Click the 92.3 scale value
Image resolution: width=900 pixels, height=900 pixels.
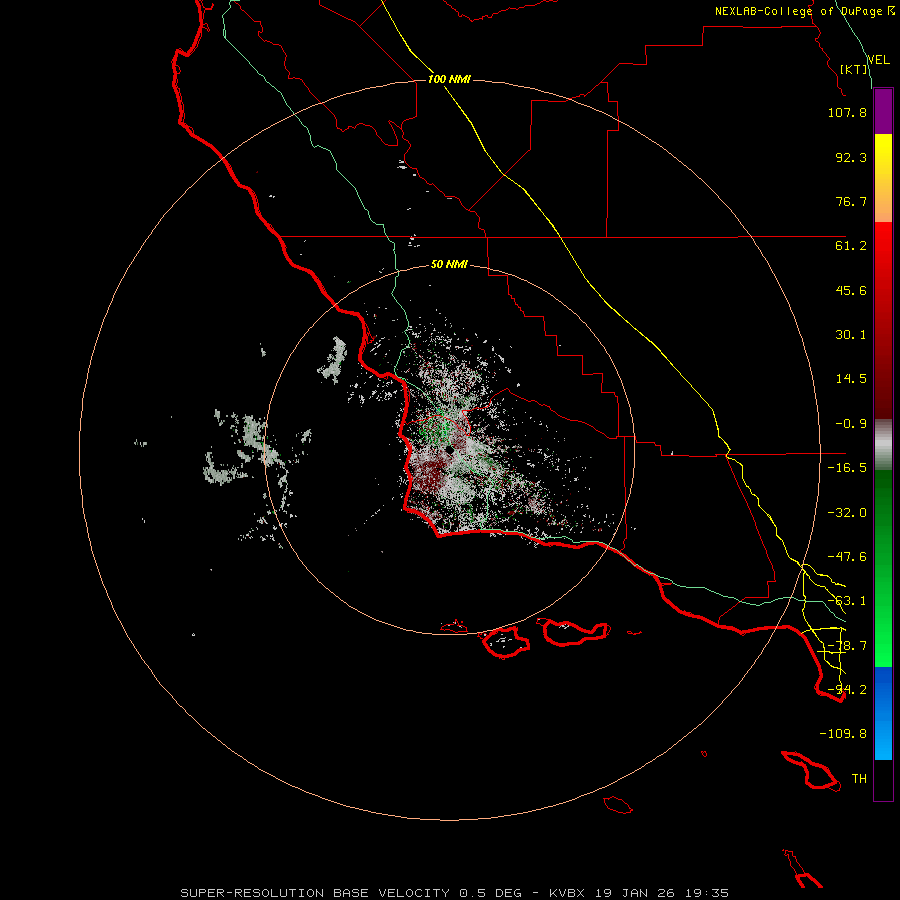pyautogui.click(x=851, y=157)
